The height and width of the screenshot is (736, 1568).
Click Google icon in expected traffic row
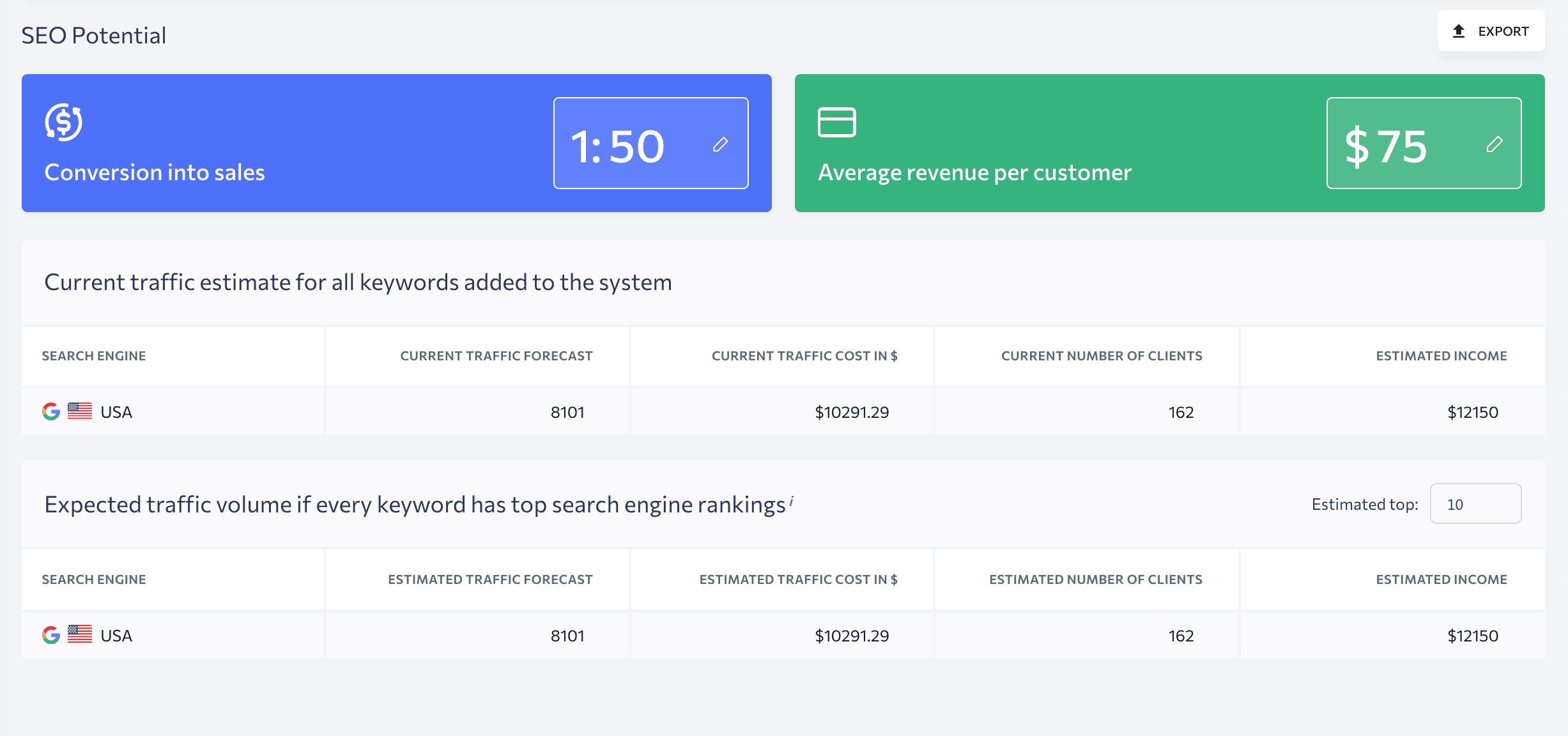51,635
